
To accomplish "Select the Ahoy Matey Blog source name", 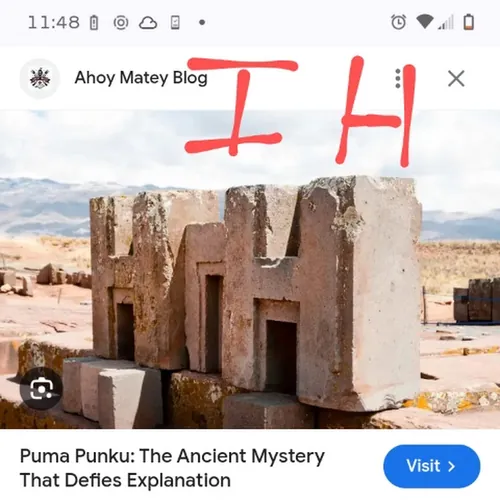I will point(141,78).
